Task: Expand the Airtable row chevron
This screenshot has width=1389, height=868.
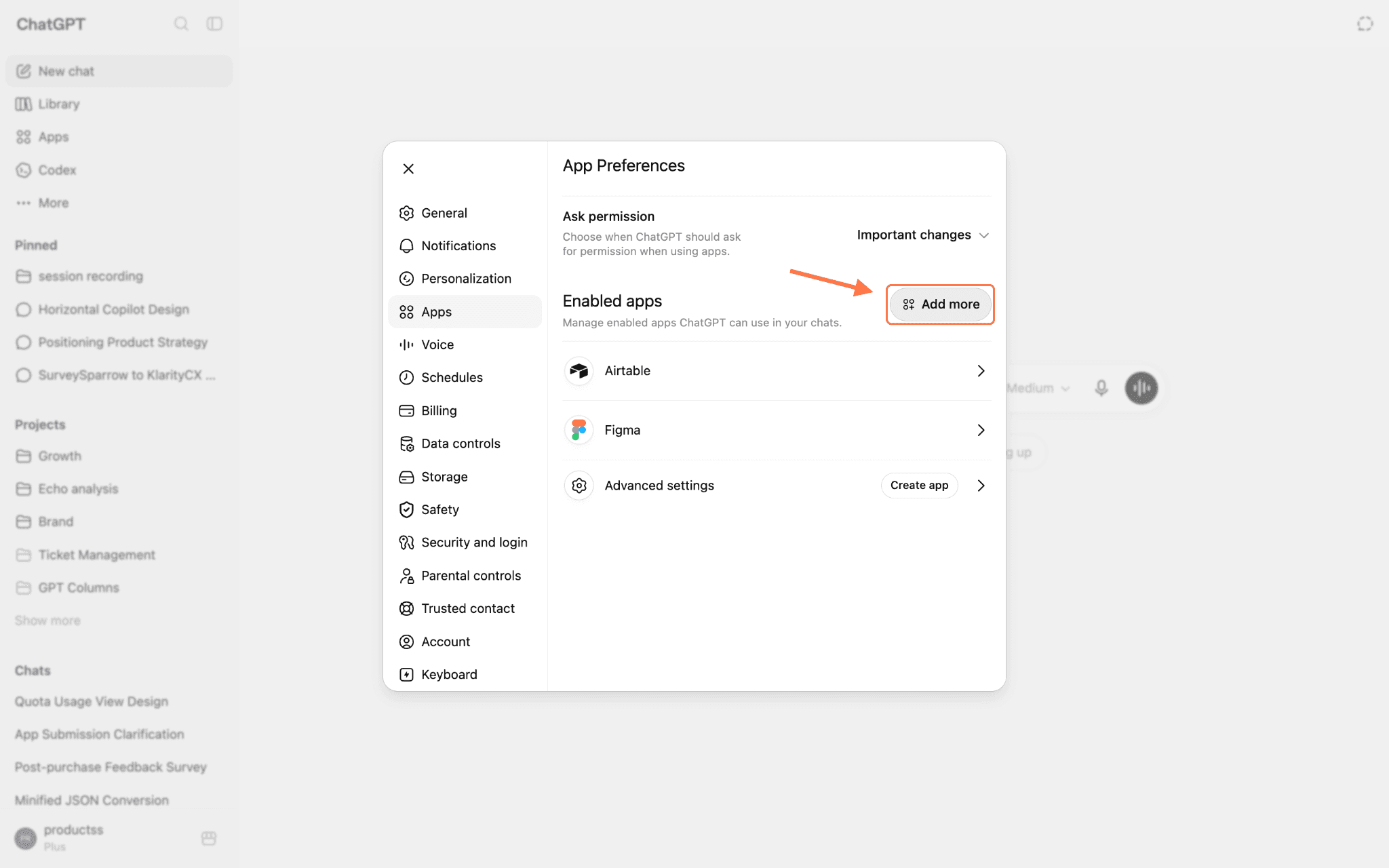Action: (x=981, y=371)
